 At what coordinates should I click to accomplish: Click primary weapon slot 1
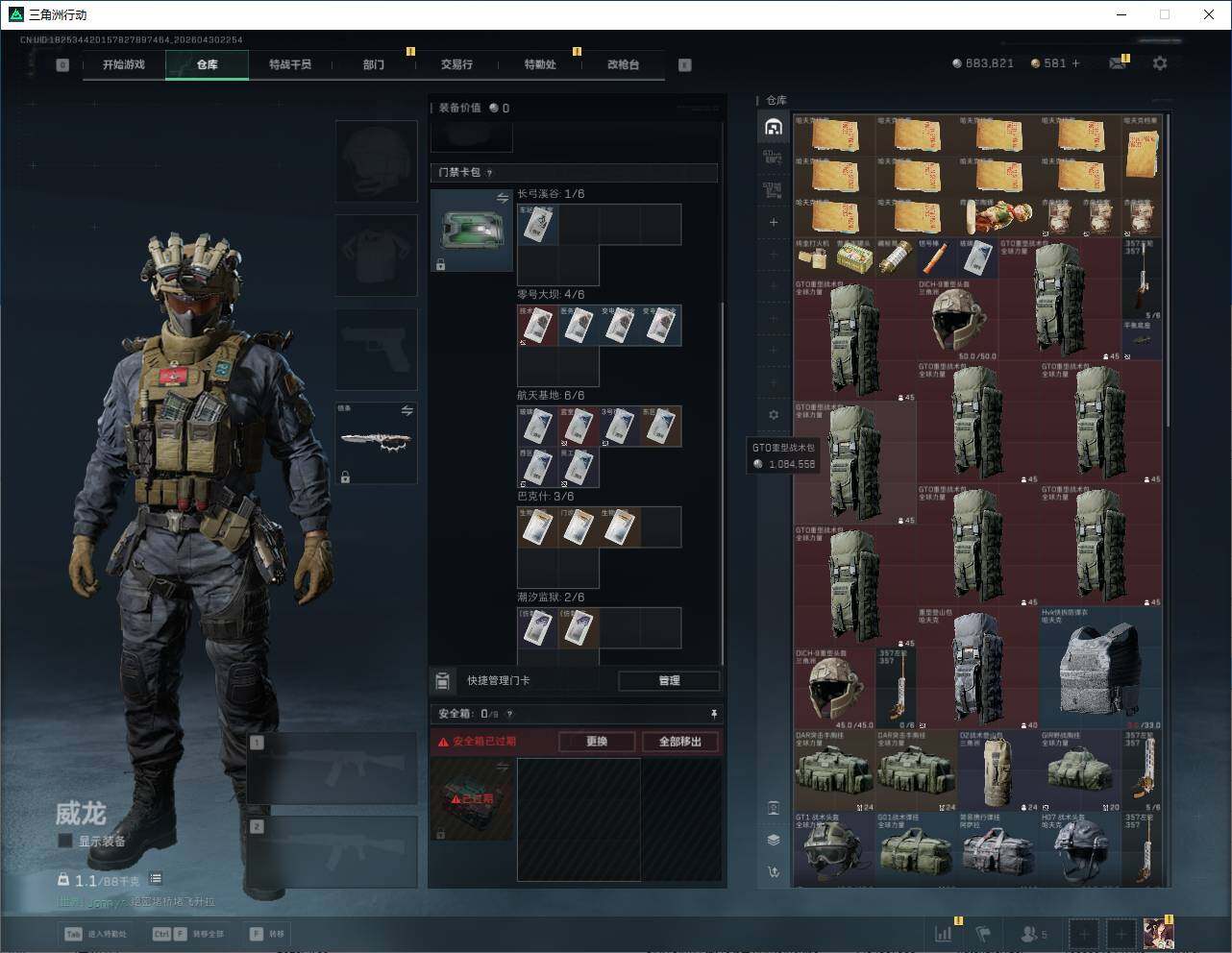coord(333,769)
